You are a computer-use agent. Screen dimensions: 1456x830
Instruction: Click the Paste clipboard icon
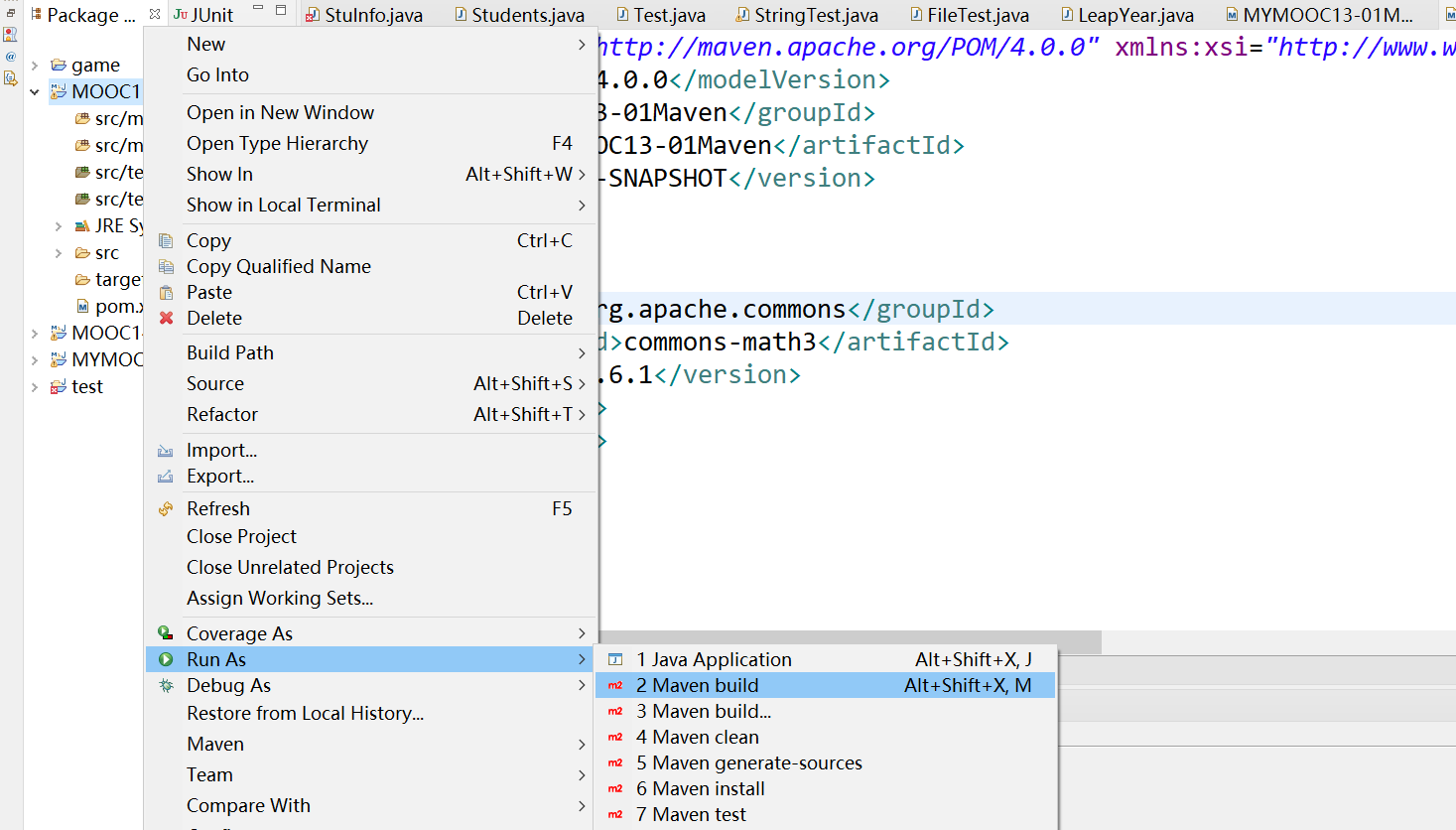[x=166, y=292]
